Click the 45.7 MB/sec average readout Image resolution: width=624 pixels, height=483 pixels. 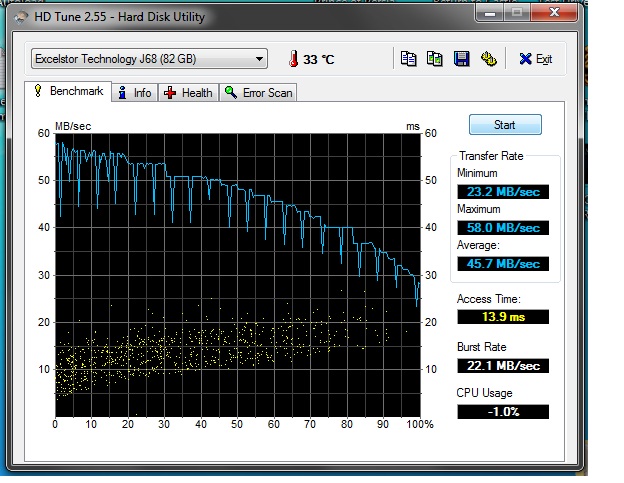(x=503, y=264)
